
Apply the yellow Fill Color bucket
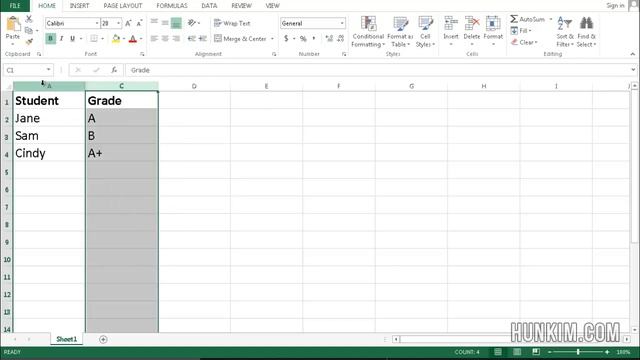(116, 38)
